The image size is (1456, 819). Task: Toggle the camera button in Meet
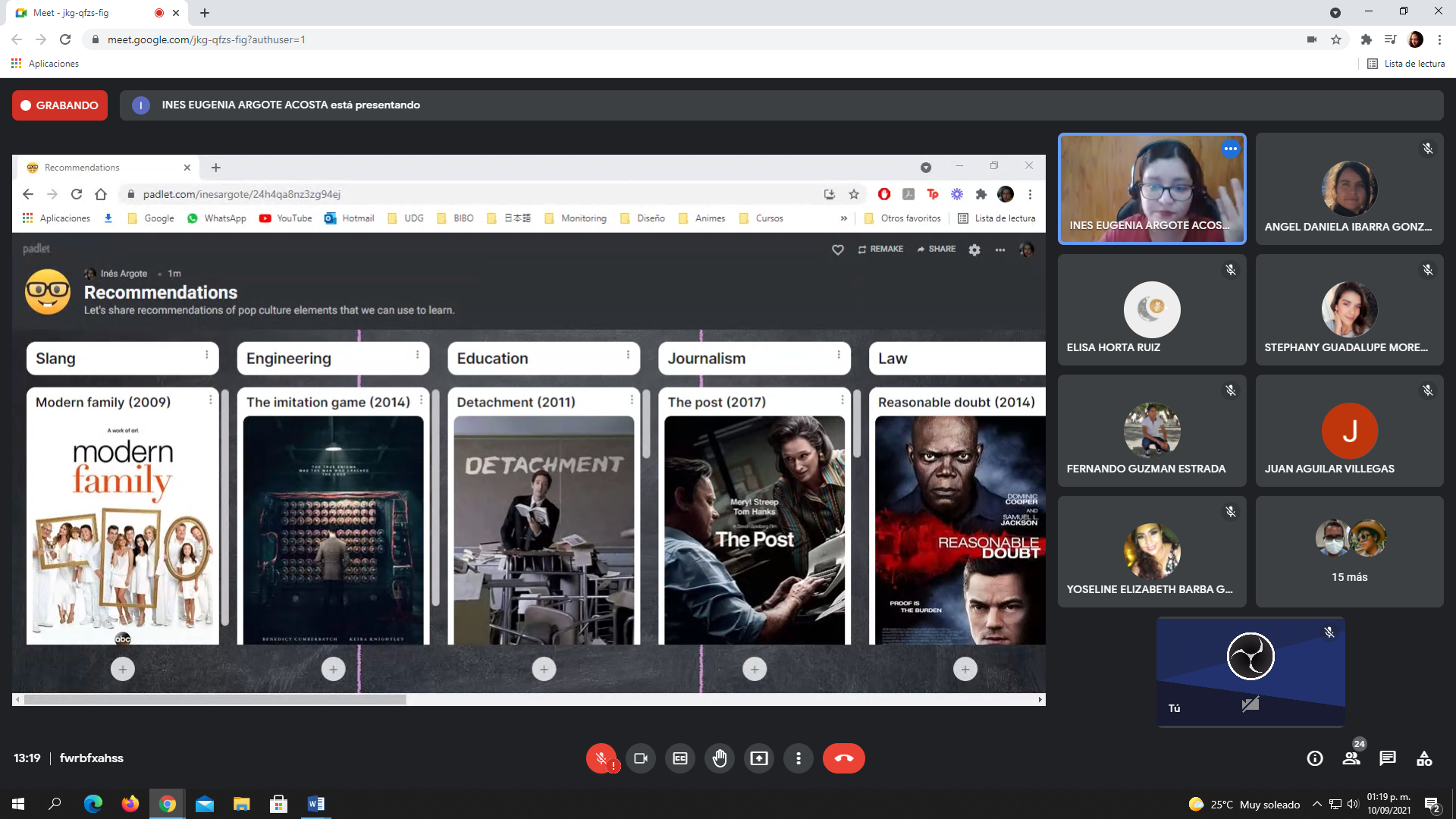tap(641, 758)
